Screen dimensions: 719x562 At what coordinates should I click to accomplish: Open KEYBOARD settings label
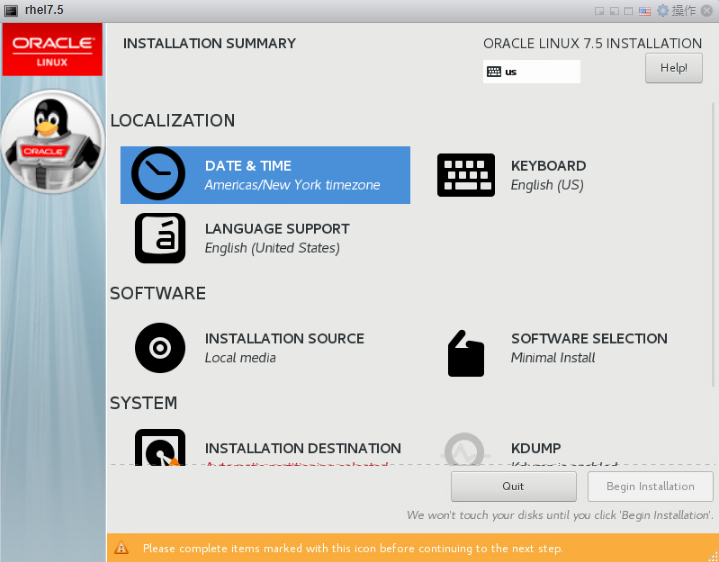[548, 166]
